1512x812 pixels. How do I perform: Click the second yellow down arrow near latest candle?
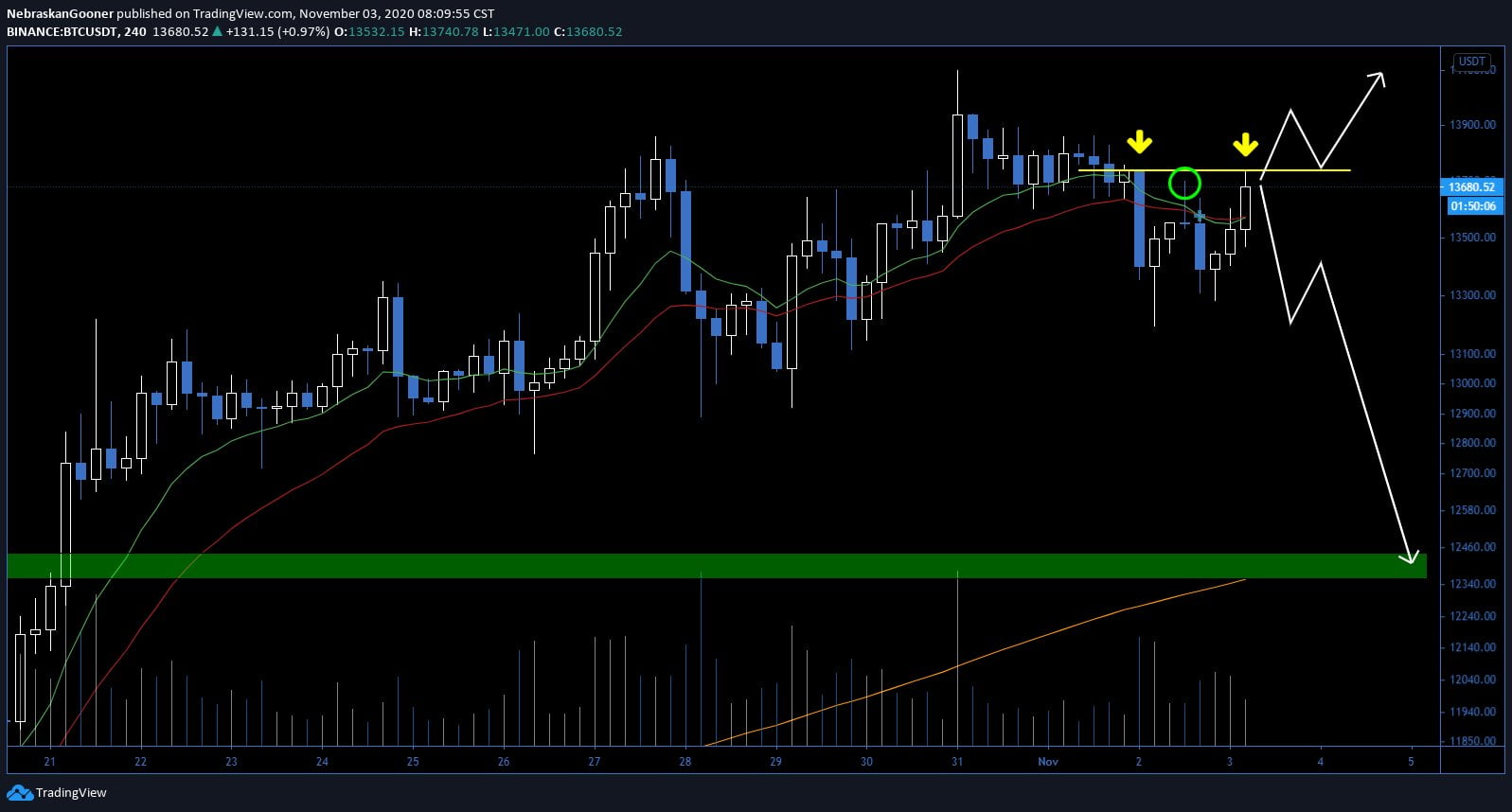pyautogui.click(x=1245, y=145)
